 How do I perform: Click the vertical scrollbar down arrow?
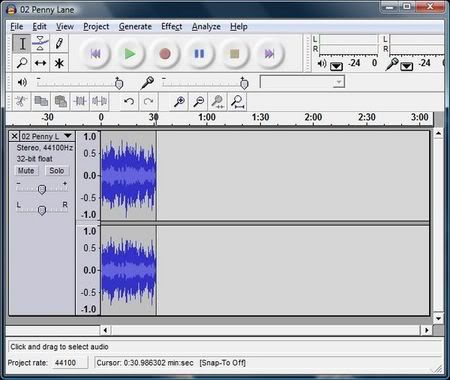[438, 318]
